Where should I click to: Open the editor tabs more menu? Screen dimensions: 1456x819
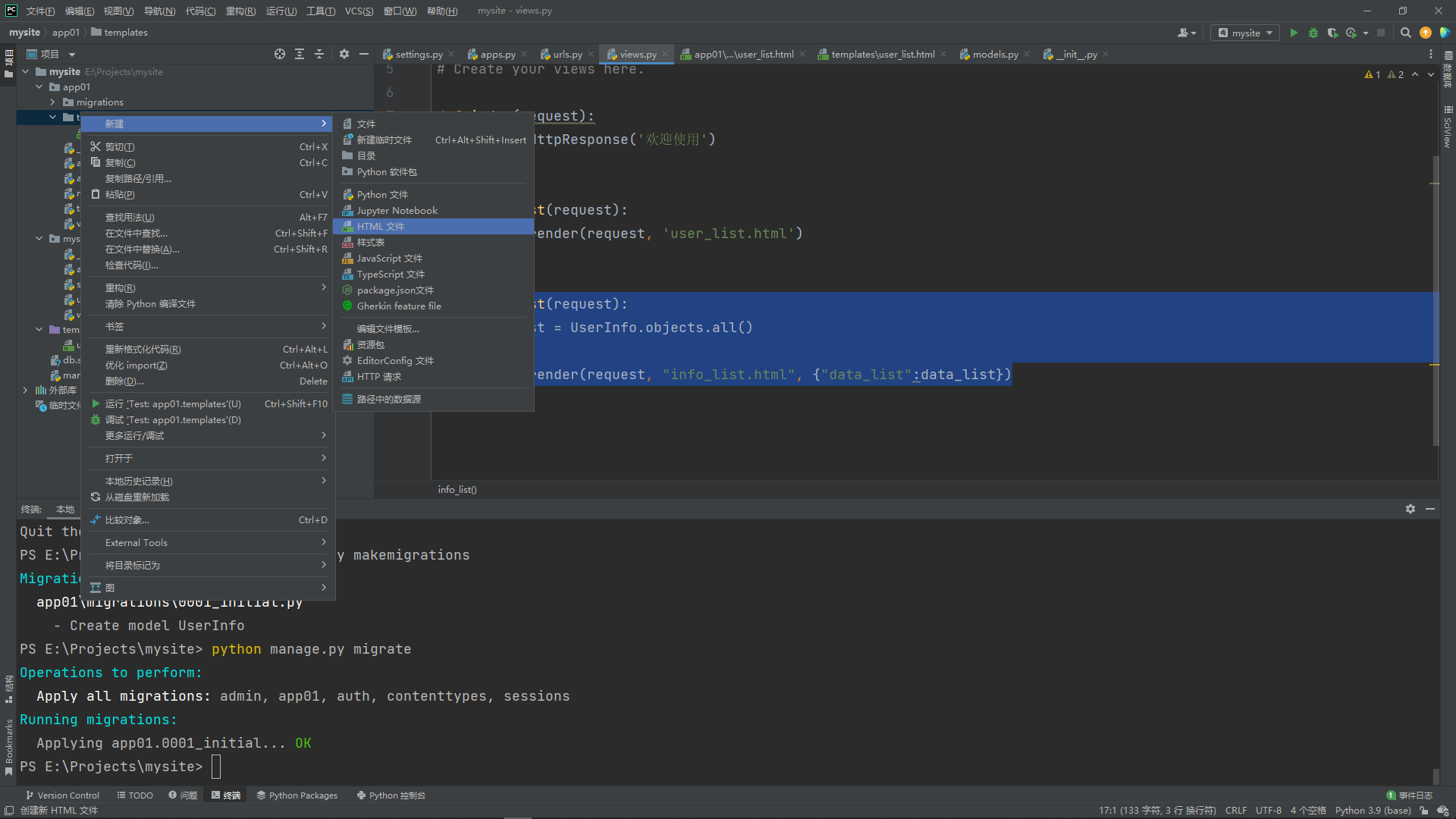point(1431,54)
